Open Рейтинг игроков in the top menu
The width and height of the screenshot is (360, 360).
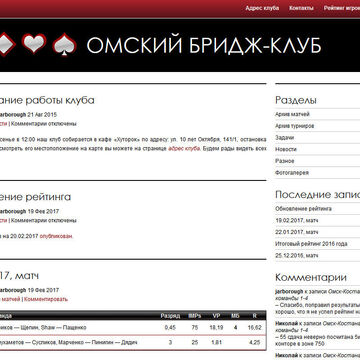(342, 8)
